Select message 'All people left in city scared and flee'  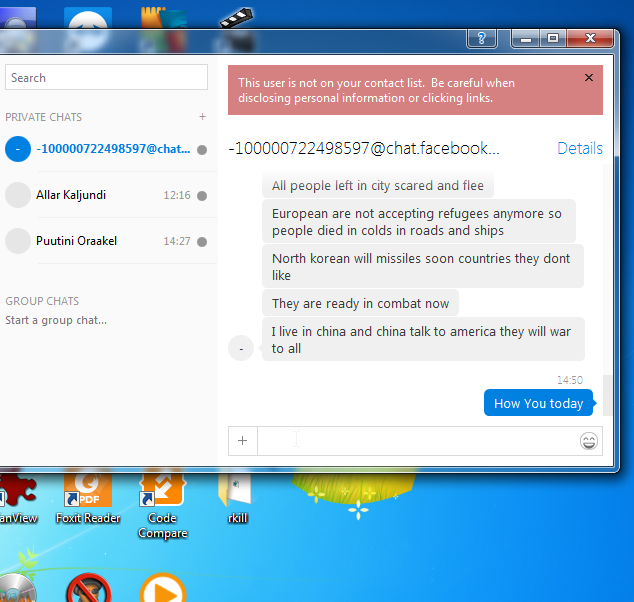pos(378,185)
